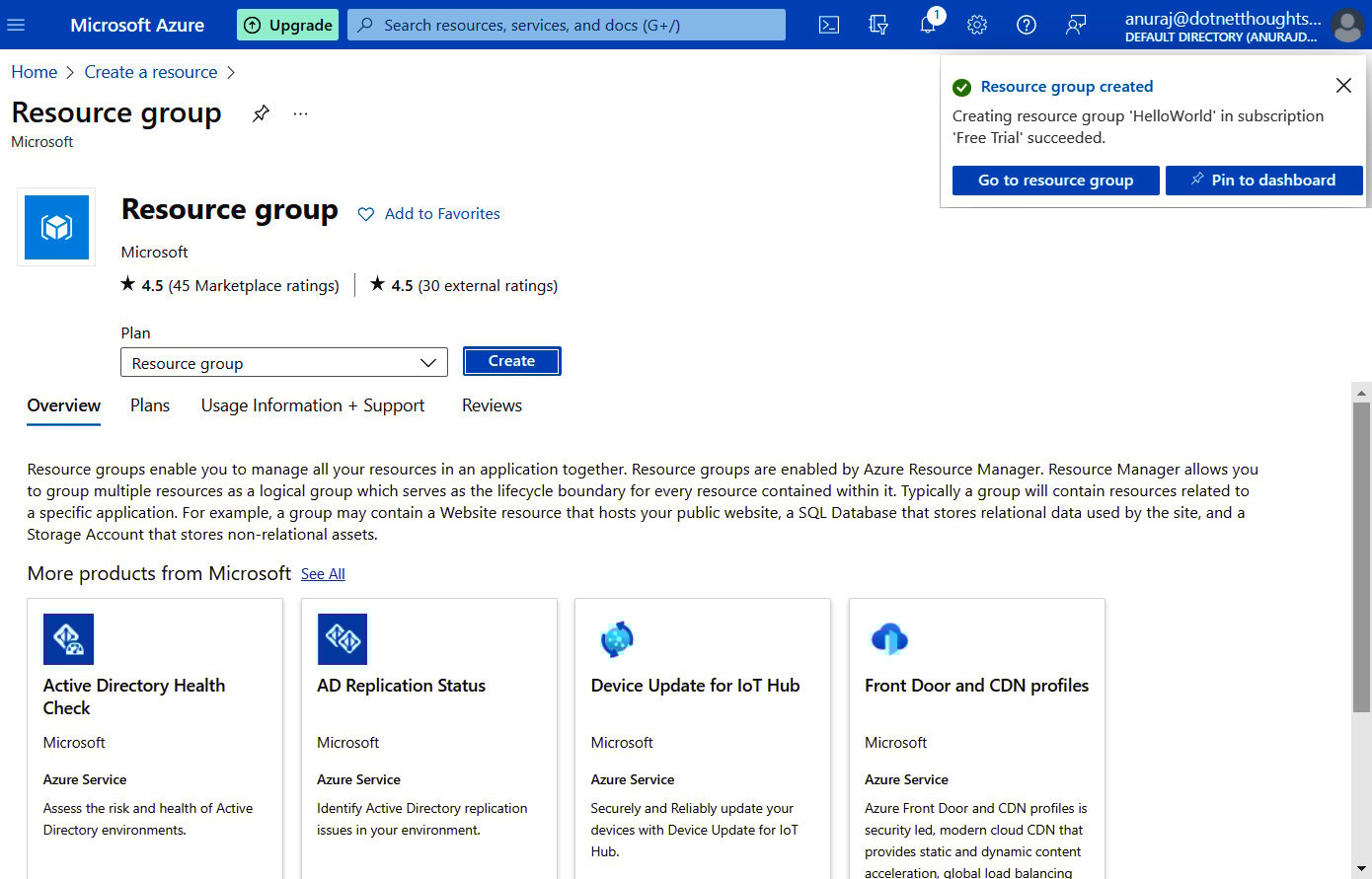This screenshot has width=1372, height=879.
Task: Click the Create button
Action: point(511,361)
